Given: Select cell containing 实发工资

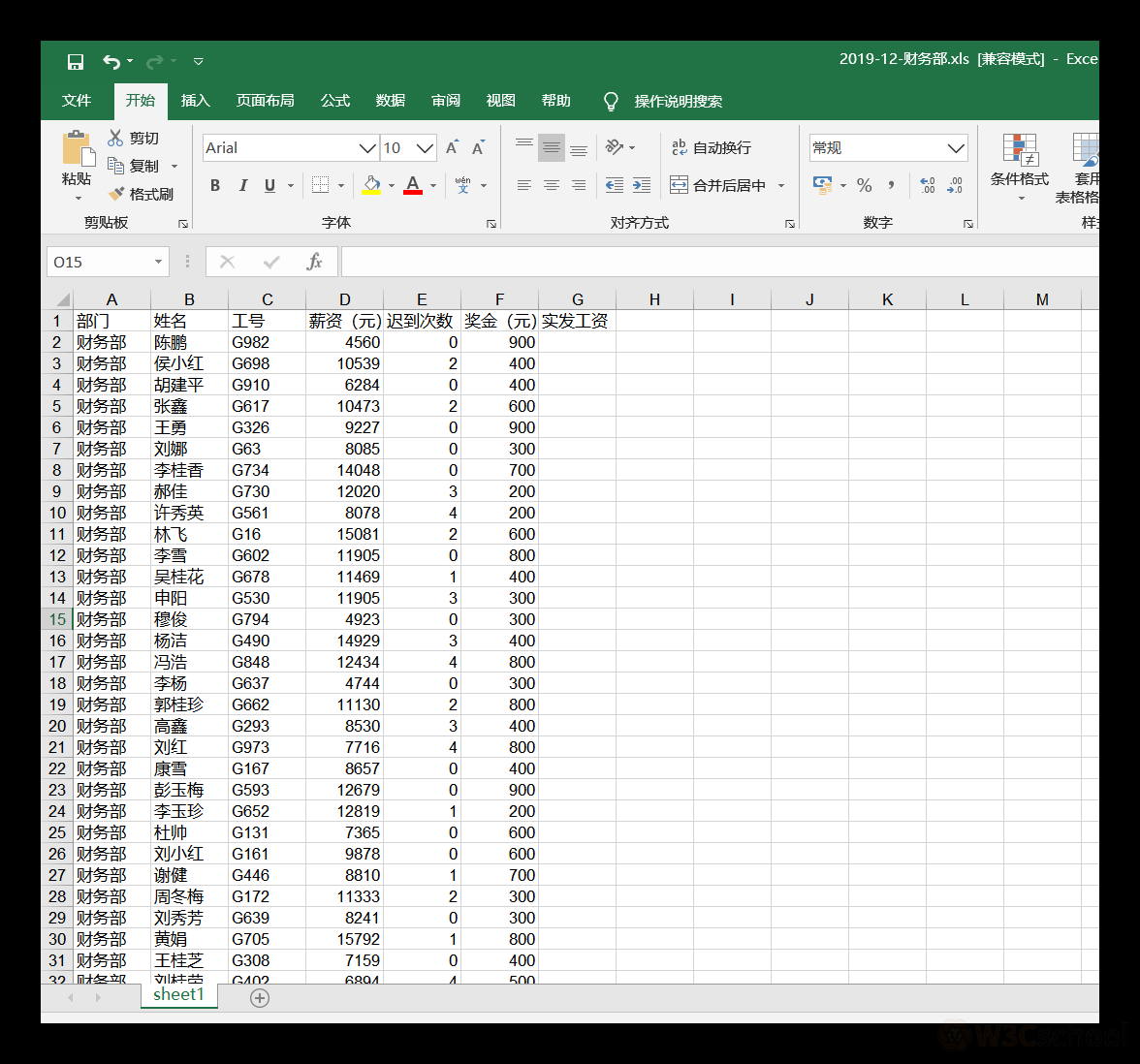Looking at the screenshot, I should pyautogui.click(x=578, y=322).
